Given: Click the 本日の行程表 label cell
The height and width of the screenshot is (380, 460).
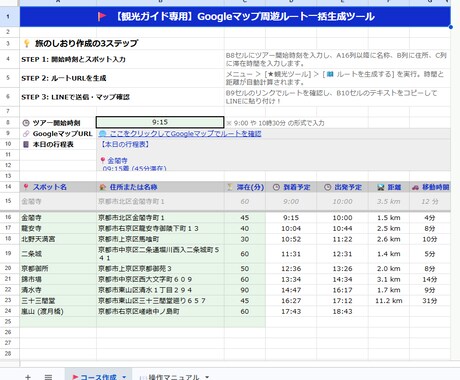Looking at the screenshot, I should [x=58, y=144].
